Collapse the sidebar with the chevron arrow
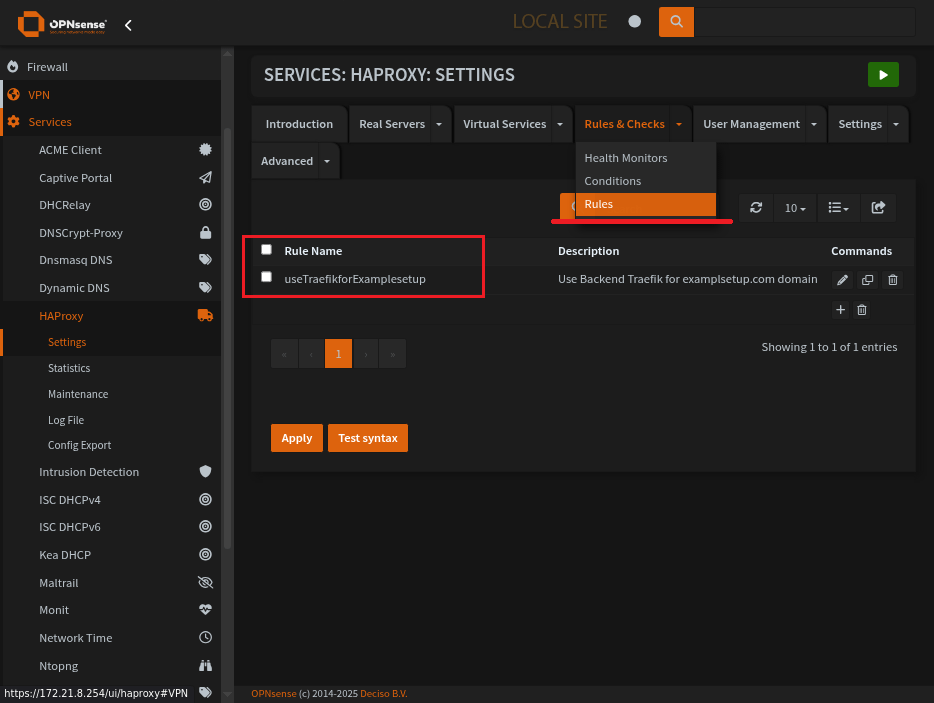 pos(128,25)
